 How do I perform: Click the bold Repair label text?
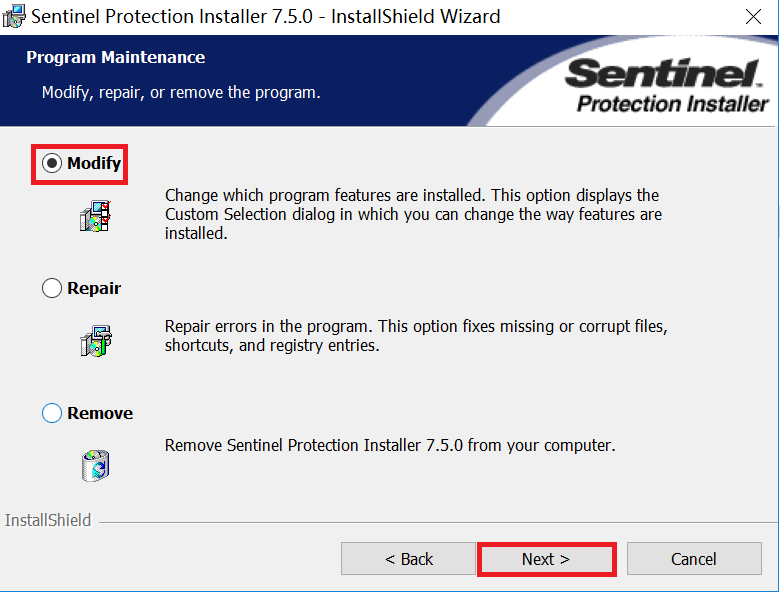tap(94, 289)
